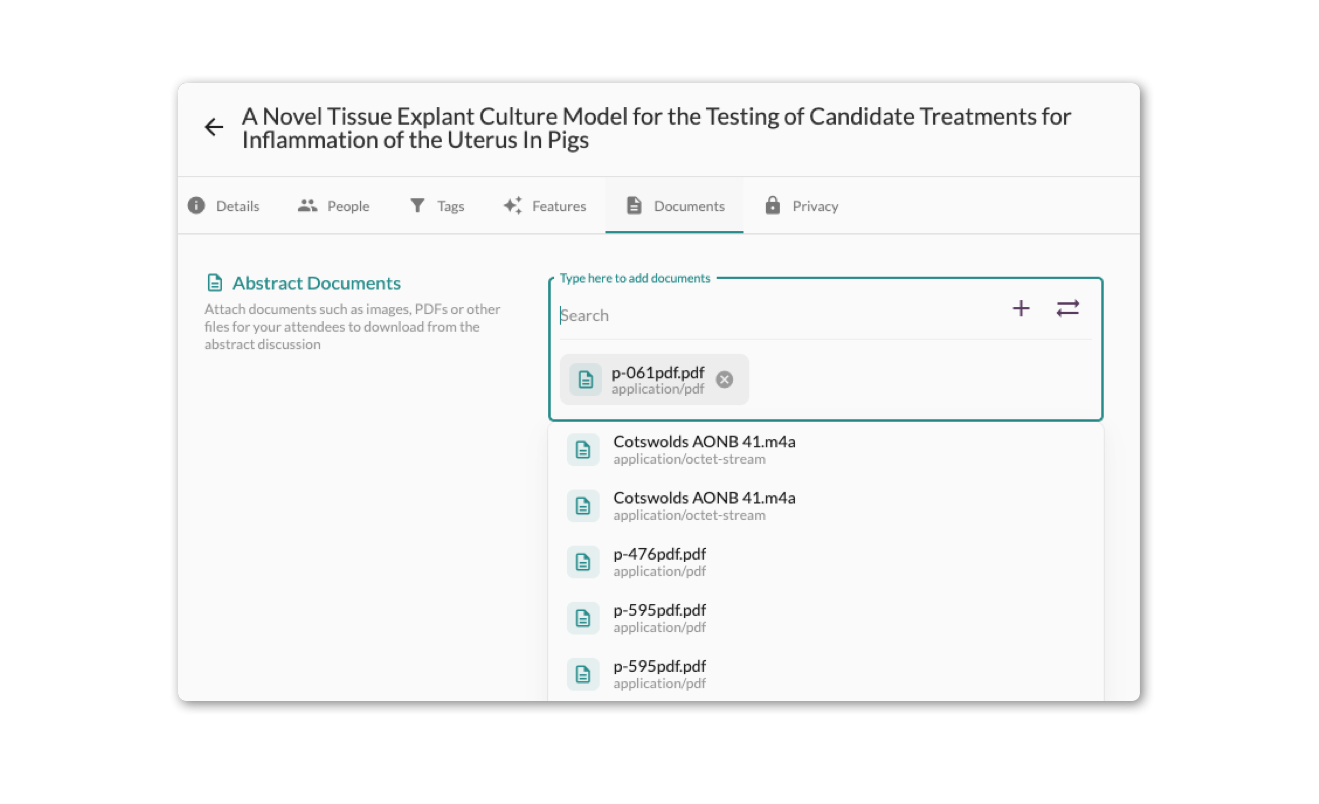Click the swap arrows icon

[x=1068, y=308]
